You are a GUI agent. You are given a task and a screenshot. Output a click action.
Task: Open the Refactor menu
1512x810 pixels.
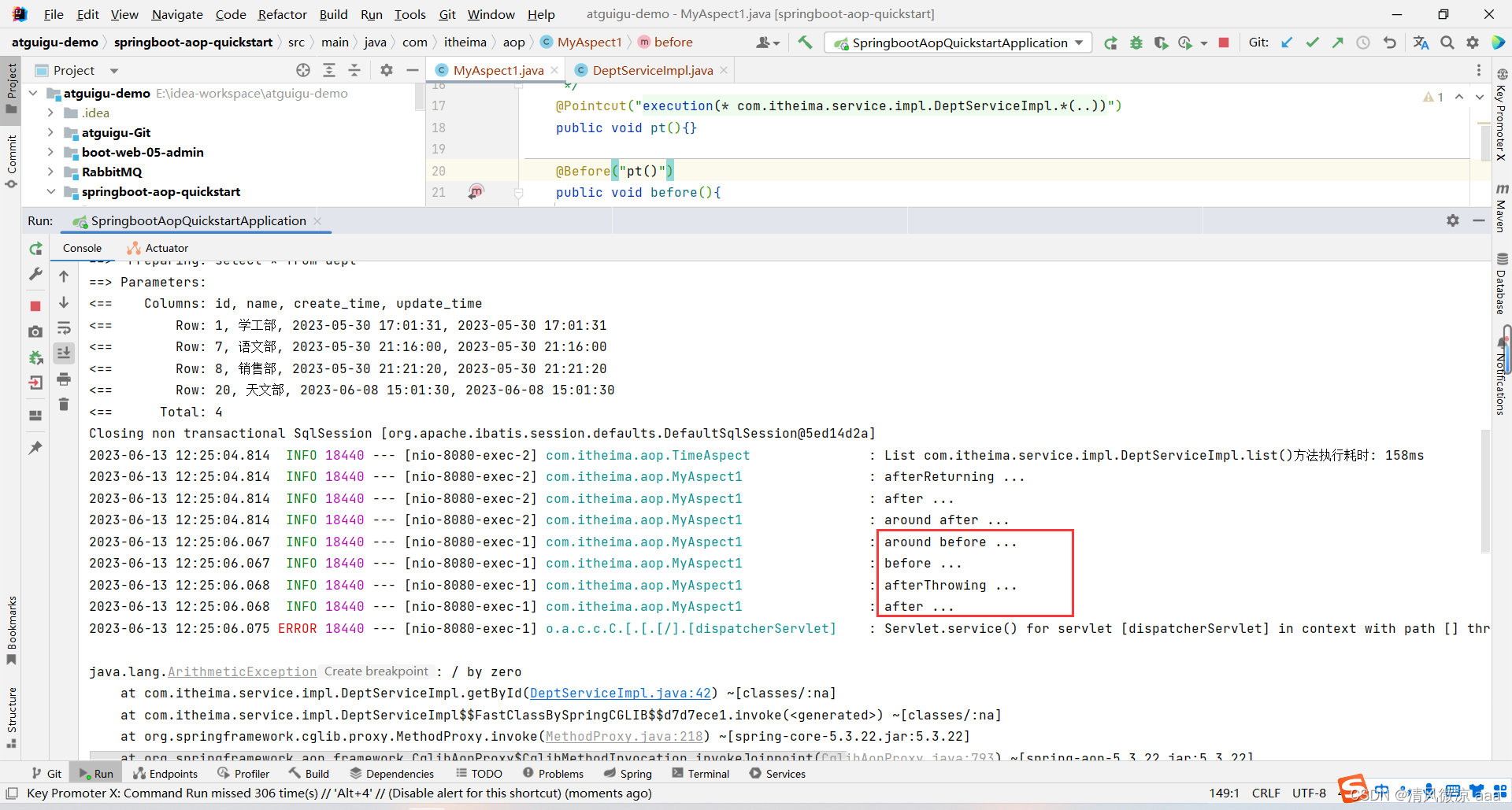click(282, 14)
